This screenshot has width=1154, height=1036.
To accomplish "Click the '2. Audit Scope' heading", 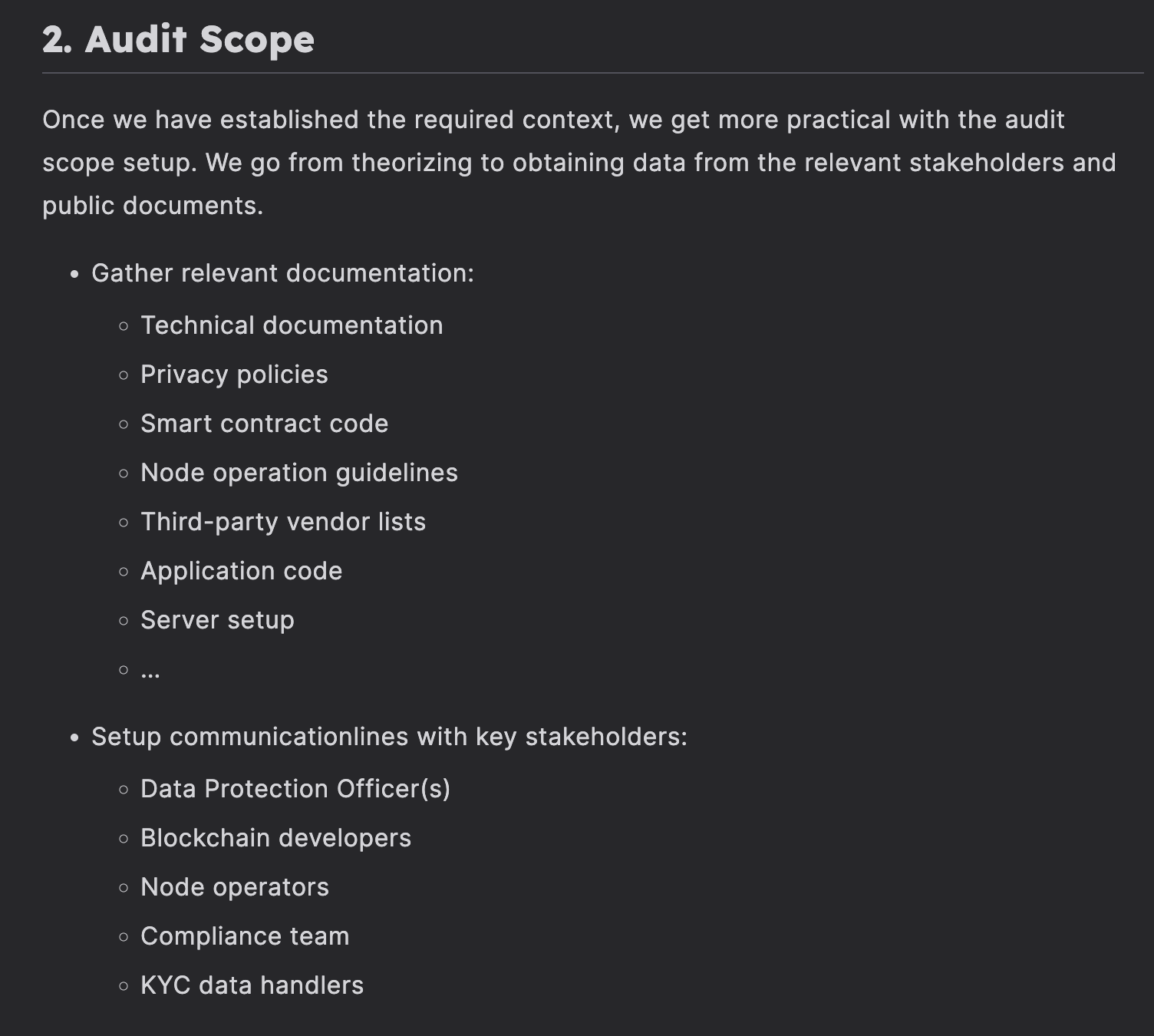I will [178, 39].
